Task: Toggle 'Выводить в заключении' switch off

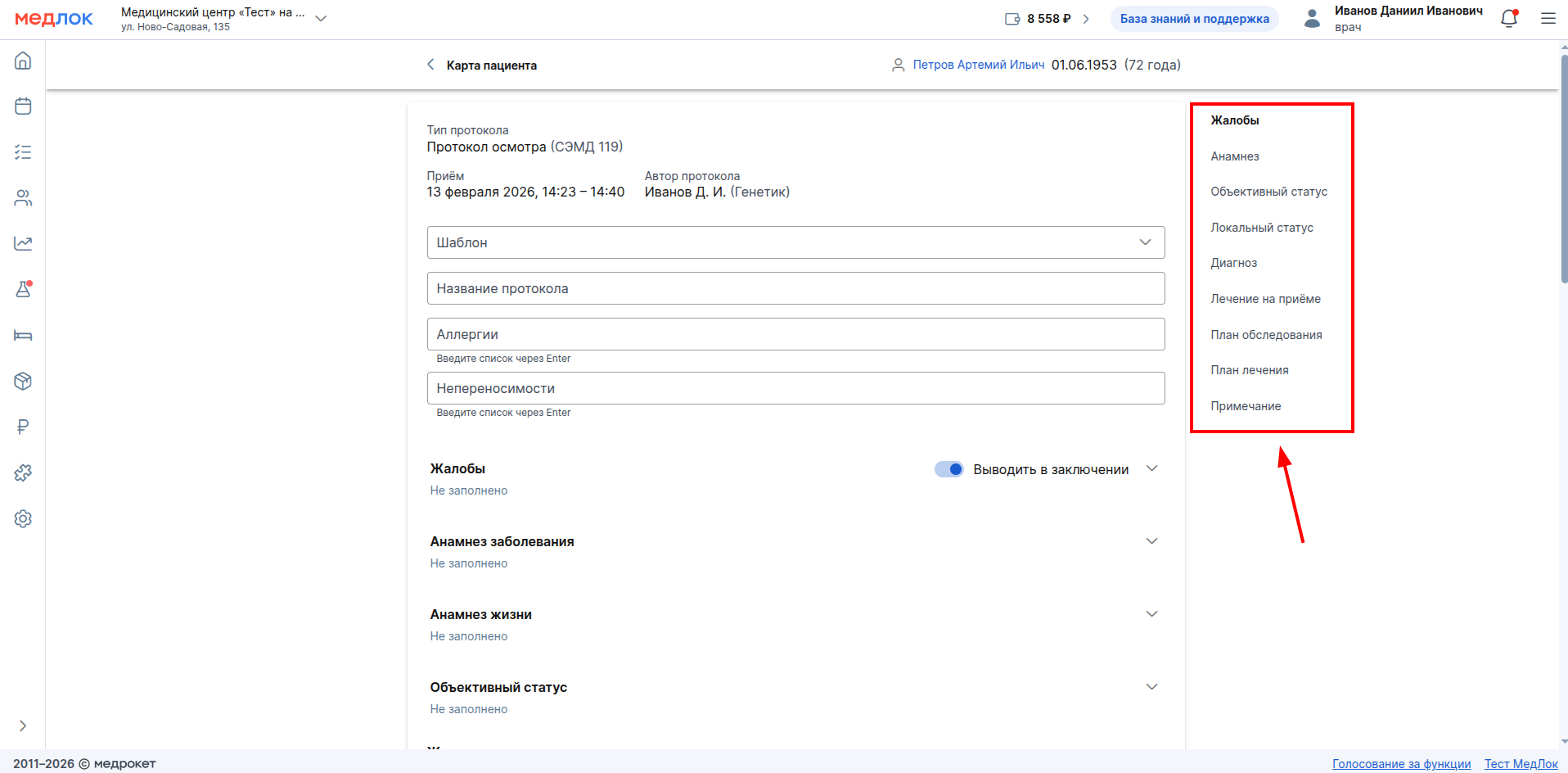Action: [949, 469]
